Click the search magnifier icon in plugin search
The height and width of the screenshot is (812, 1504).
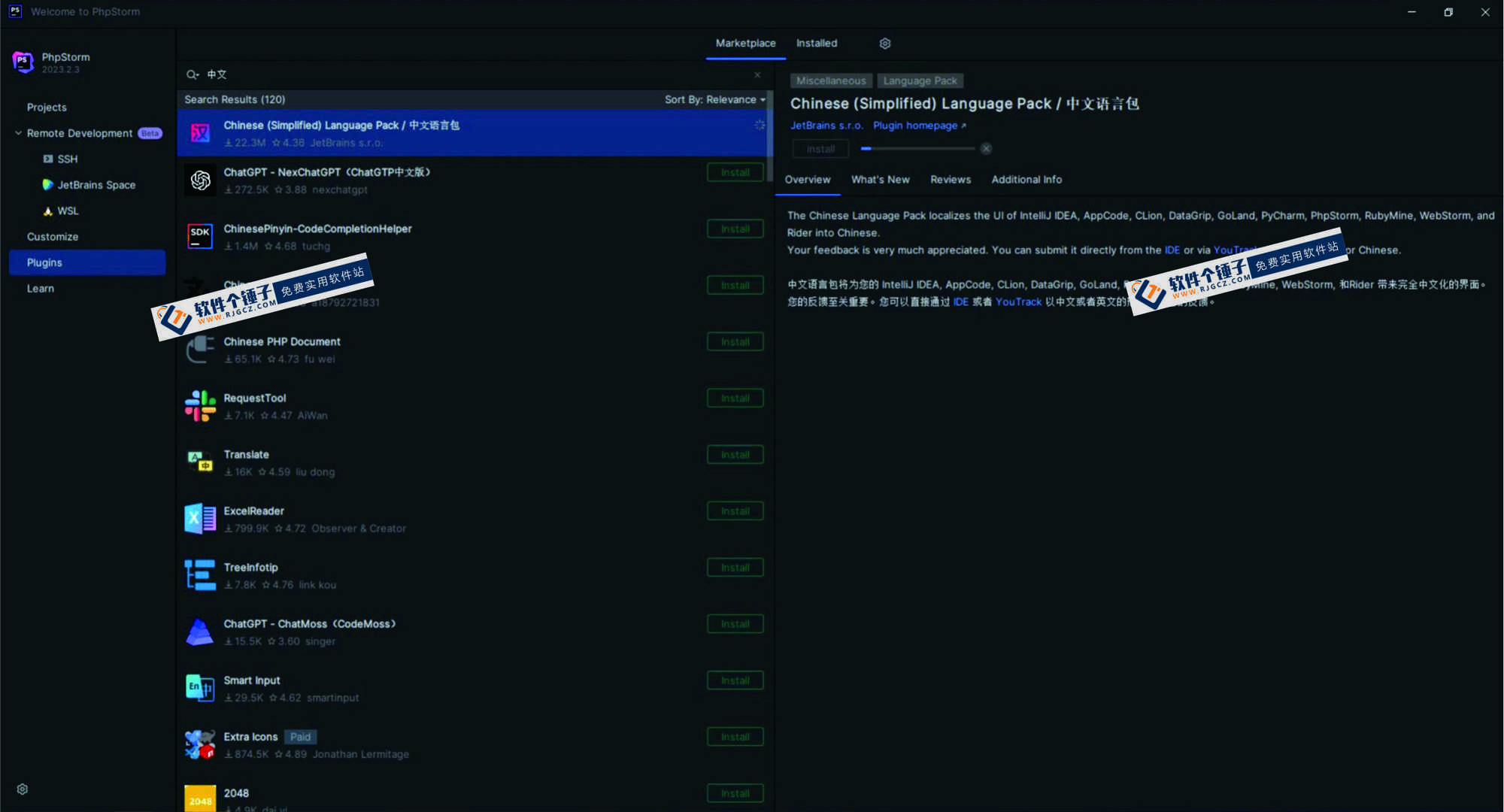pyautogui.click(x=192, y=74)
